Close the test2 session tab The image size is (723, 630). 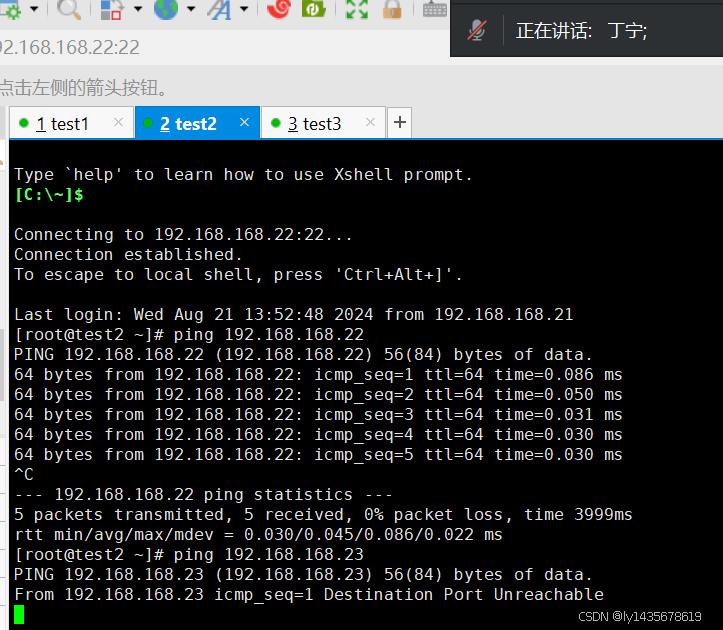pyautogui.click(x=244, y=122)
